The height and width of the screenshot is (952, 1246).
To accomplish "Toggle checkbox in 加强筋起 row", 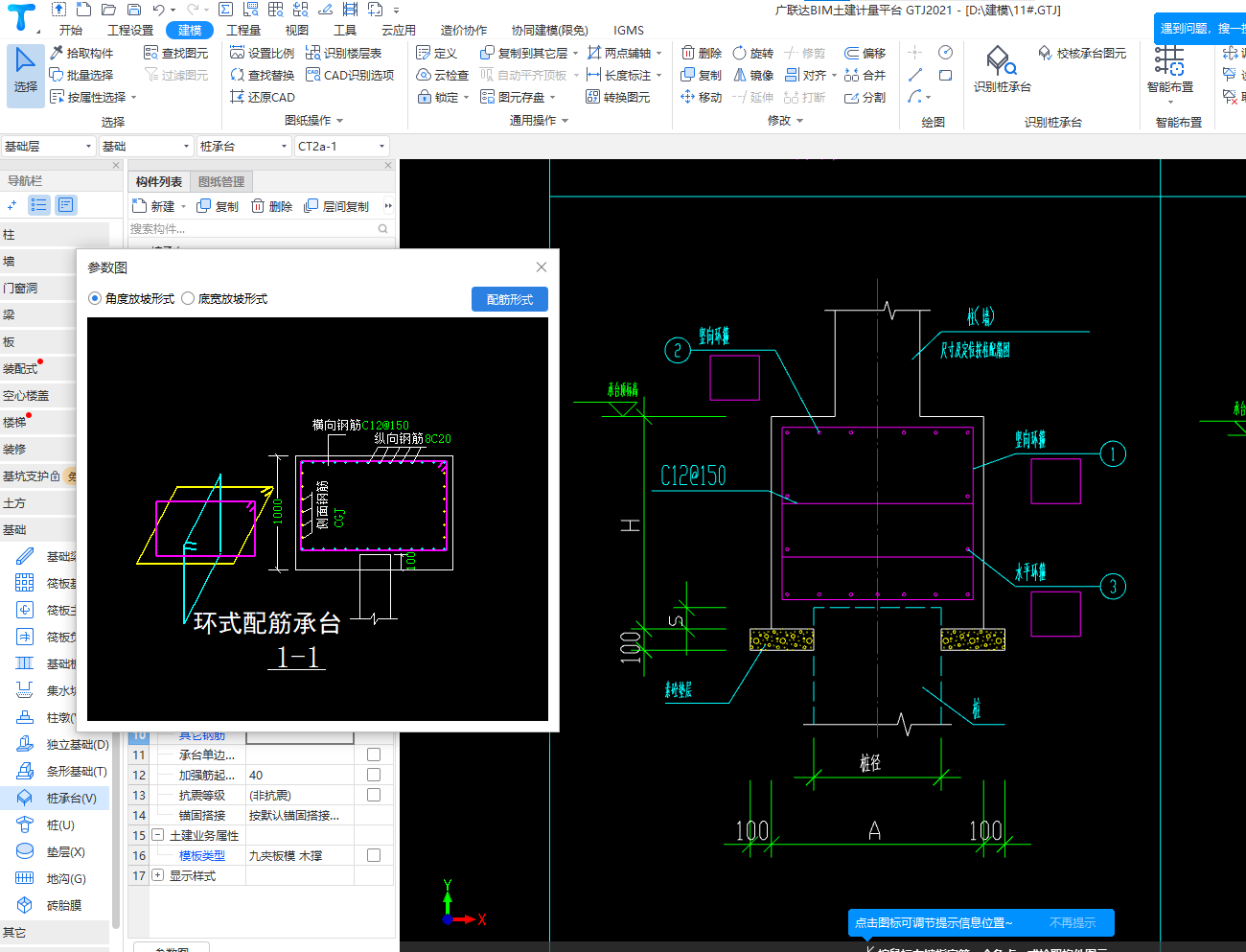I will pos(374,775).
